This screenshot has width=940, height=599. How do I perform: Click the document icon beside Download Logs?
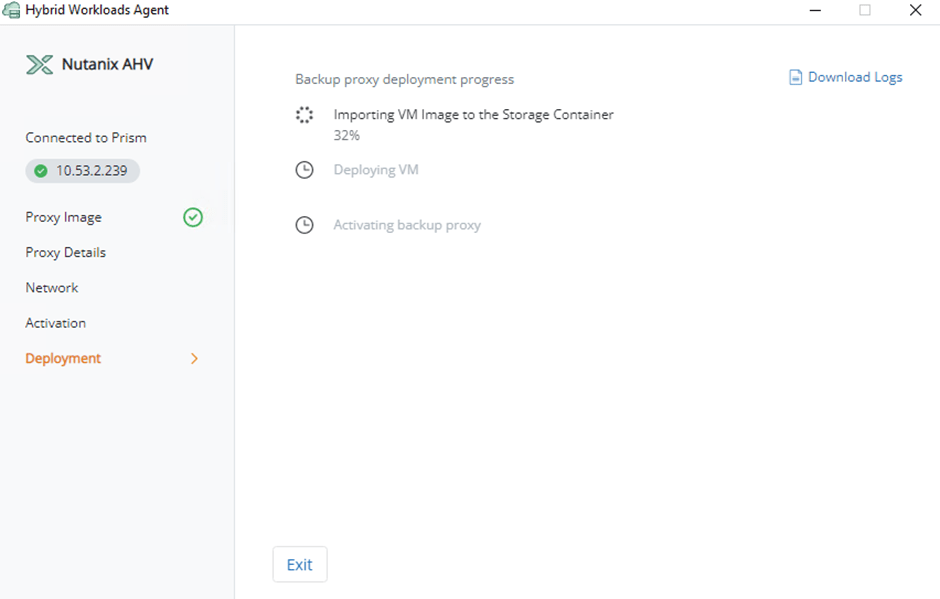coord(796,77)
